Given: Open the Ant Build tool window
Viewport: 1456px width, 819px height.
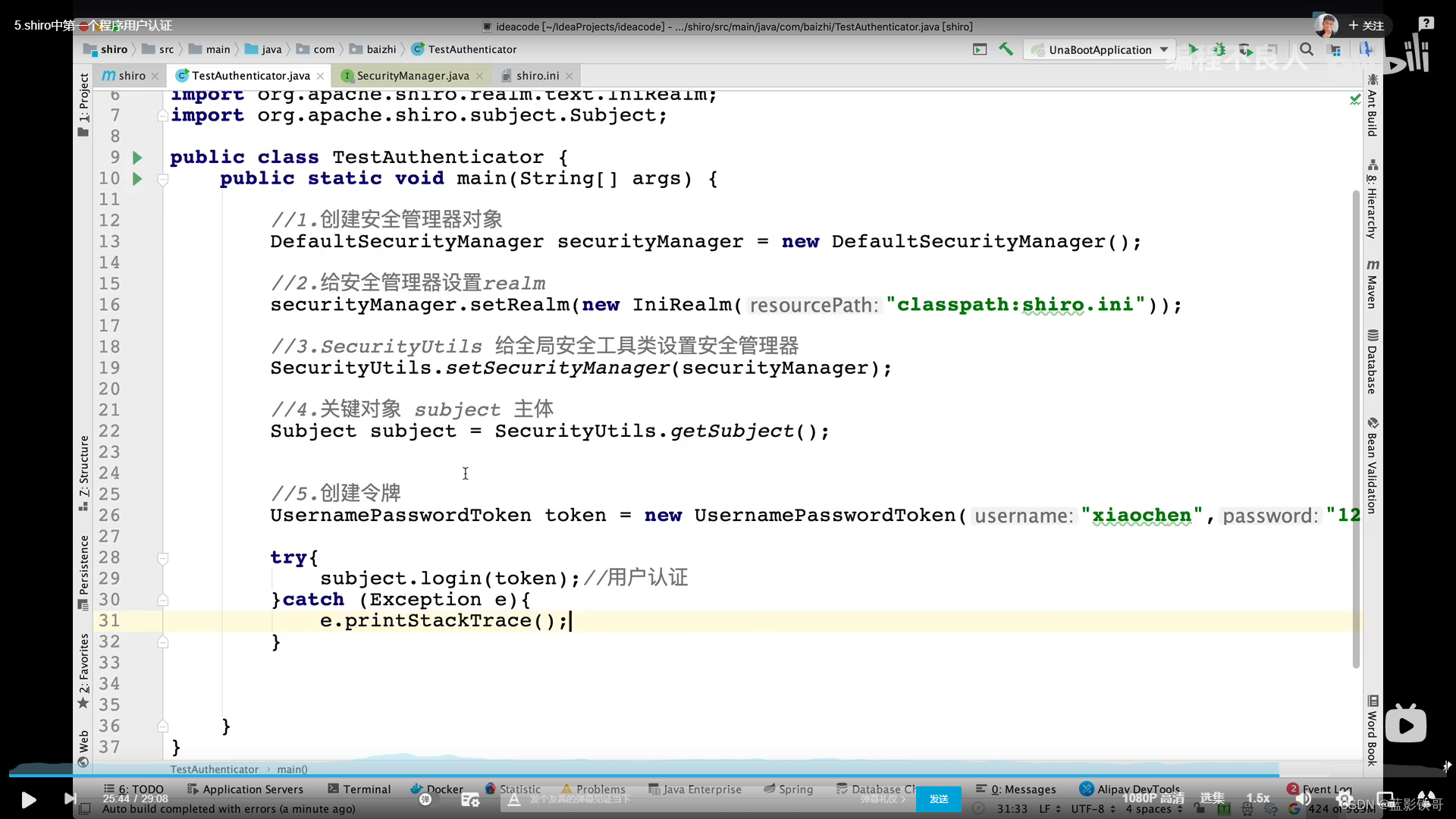Looking at the screenshot, I should click(x=1373, y=105).
